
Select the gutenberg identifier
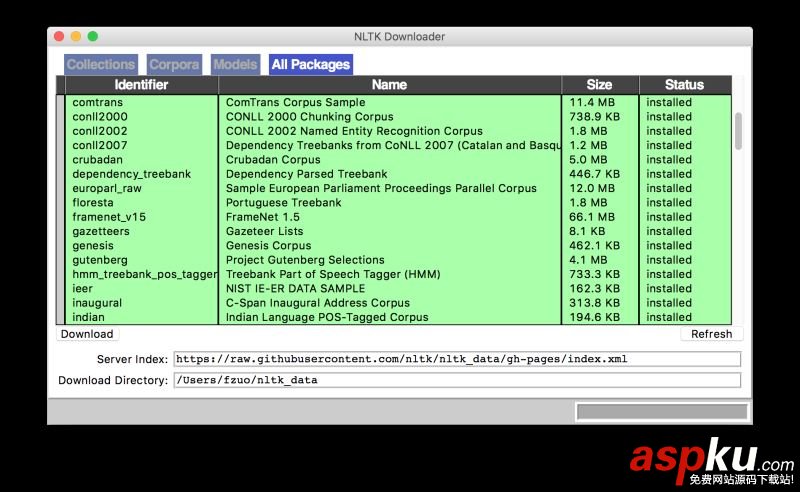[100, 260]
